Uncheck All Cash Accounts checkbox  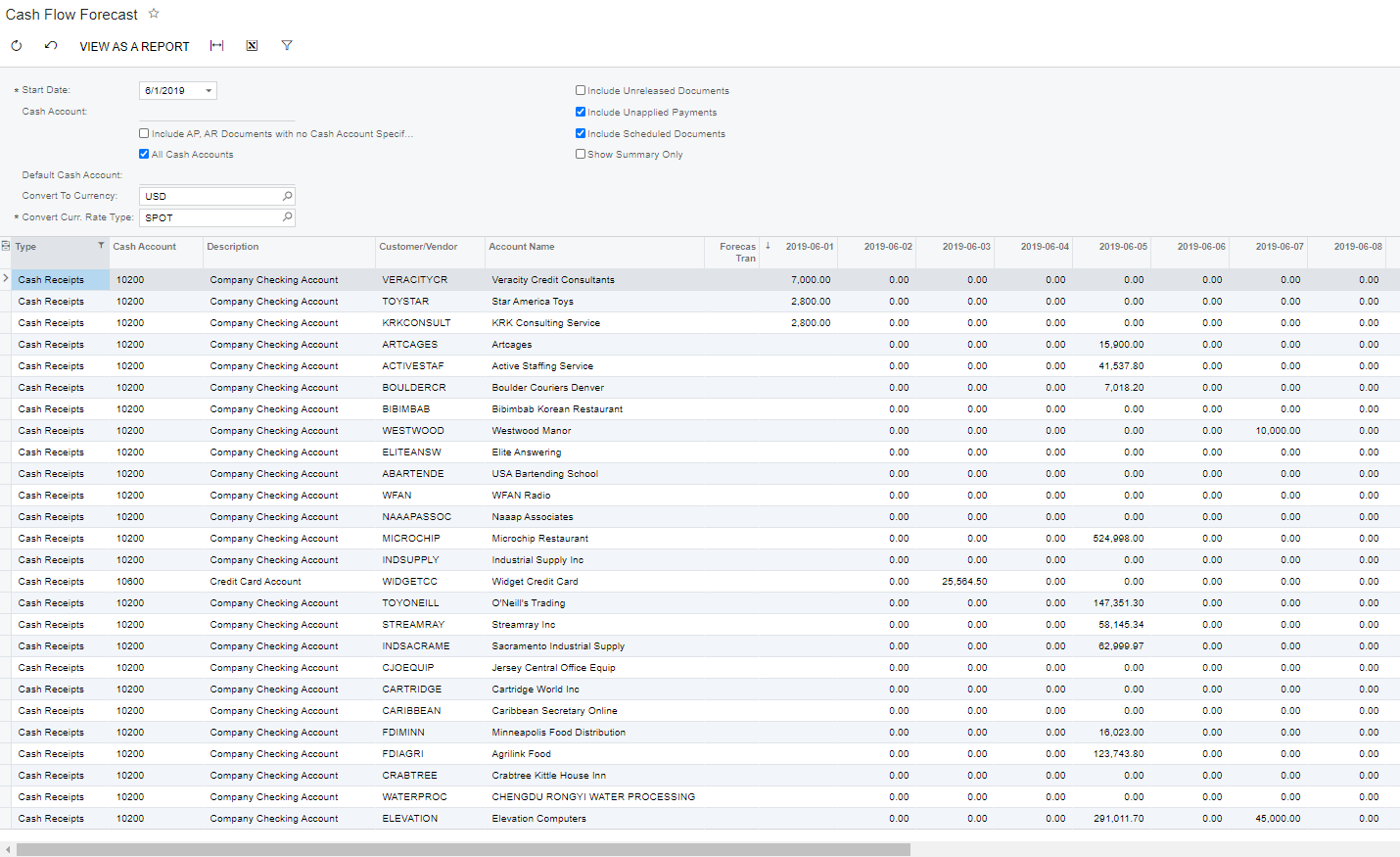(x=144, y=154)
